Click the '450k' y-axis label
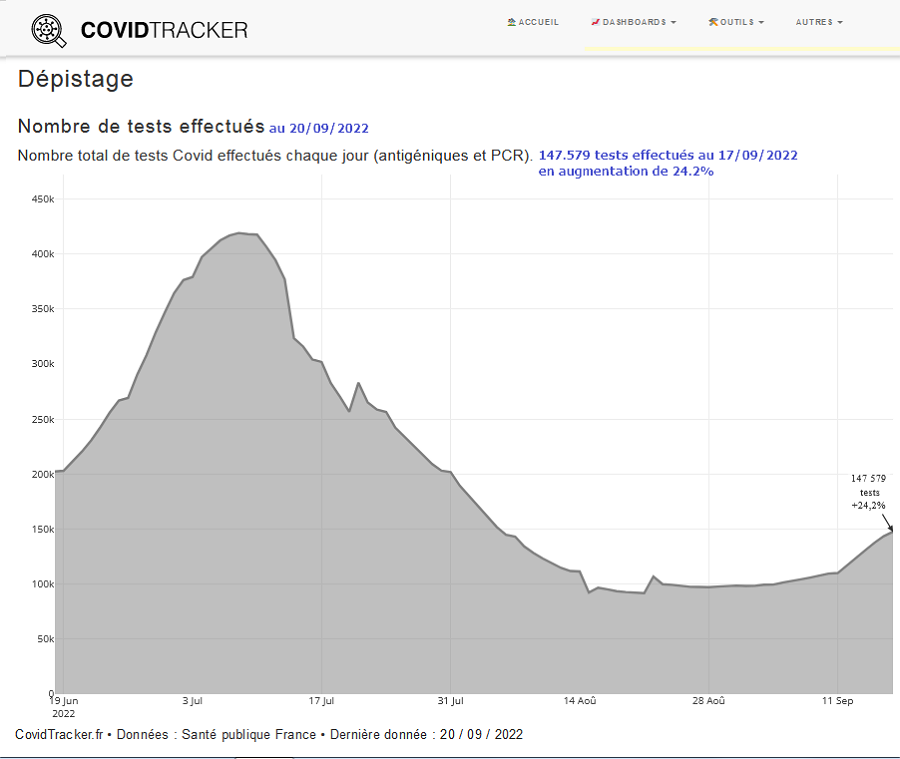The height and width of the screenshot is (759, 900). pyautogui.click(x=42, y=199)
